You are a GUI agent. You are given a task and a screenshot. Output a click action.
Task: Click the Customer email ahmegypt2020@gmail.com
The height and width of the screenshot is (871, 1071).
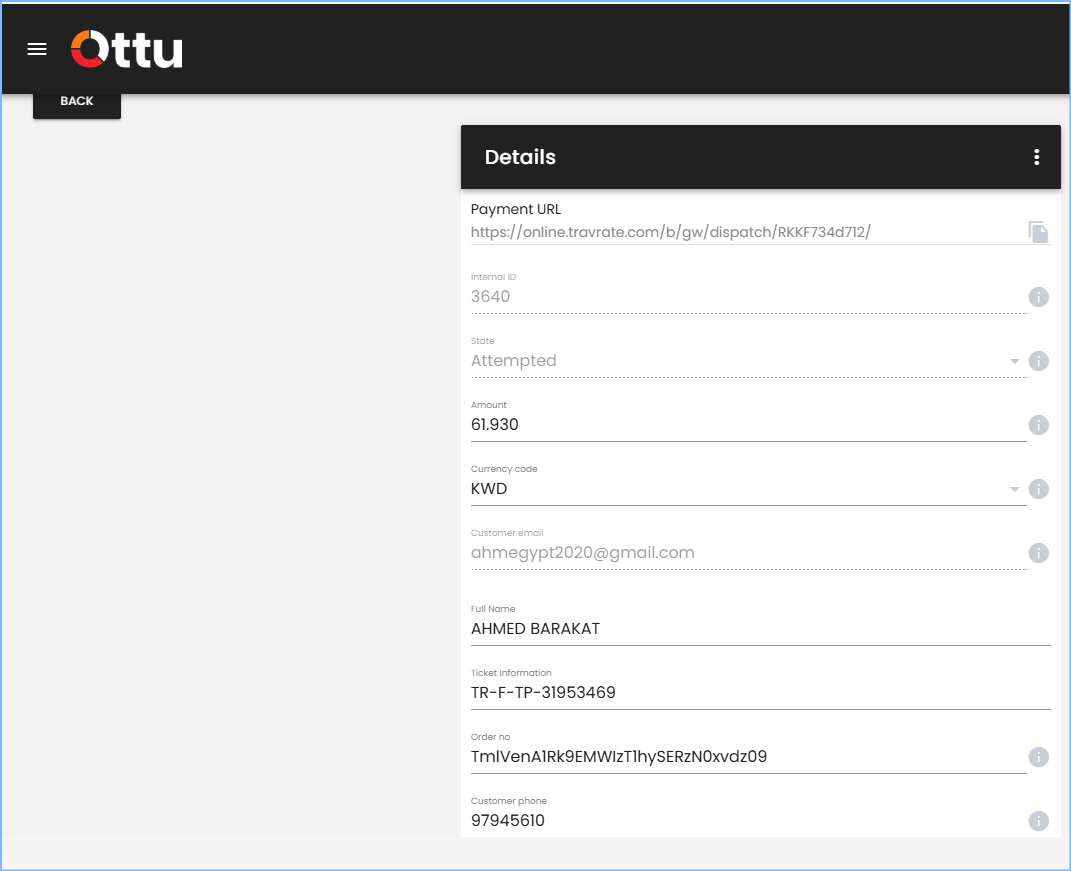click(583, 553)
